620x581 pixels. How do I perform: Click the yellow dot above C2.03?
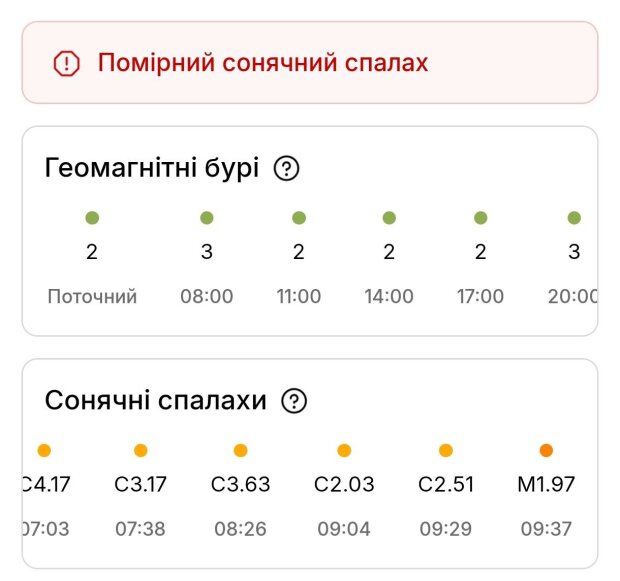coord(344,451)
